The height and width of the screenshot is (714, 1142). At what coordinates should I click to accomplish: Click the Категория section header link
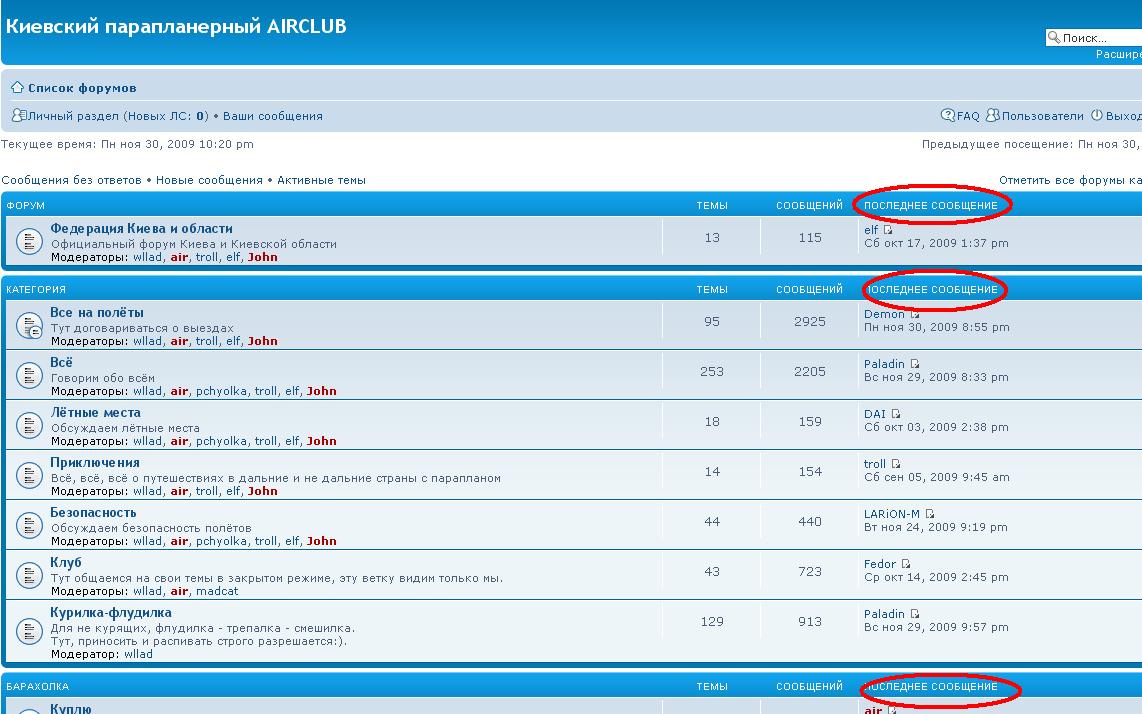click(x=36, y=290)
